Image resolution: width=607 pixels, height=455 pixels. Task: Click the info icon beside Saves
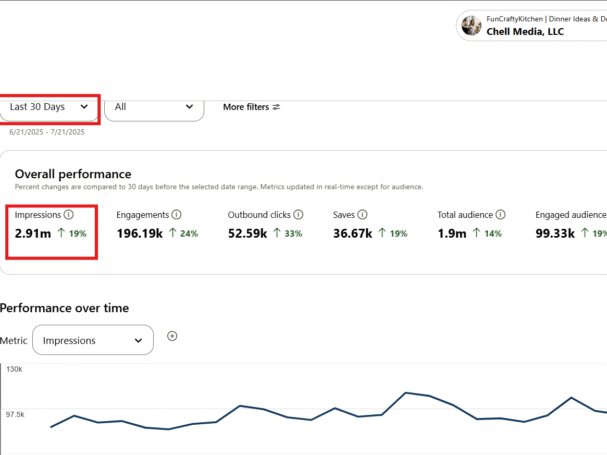363,215
